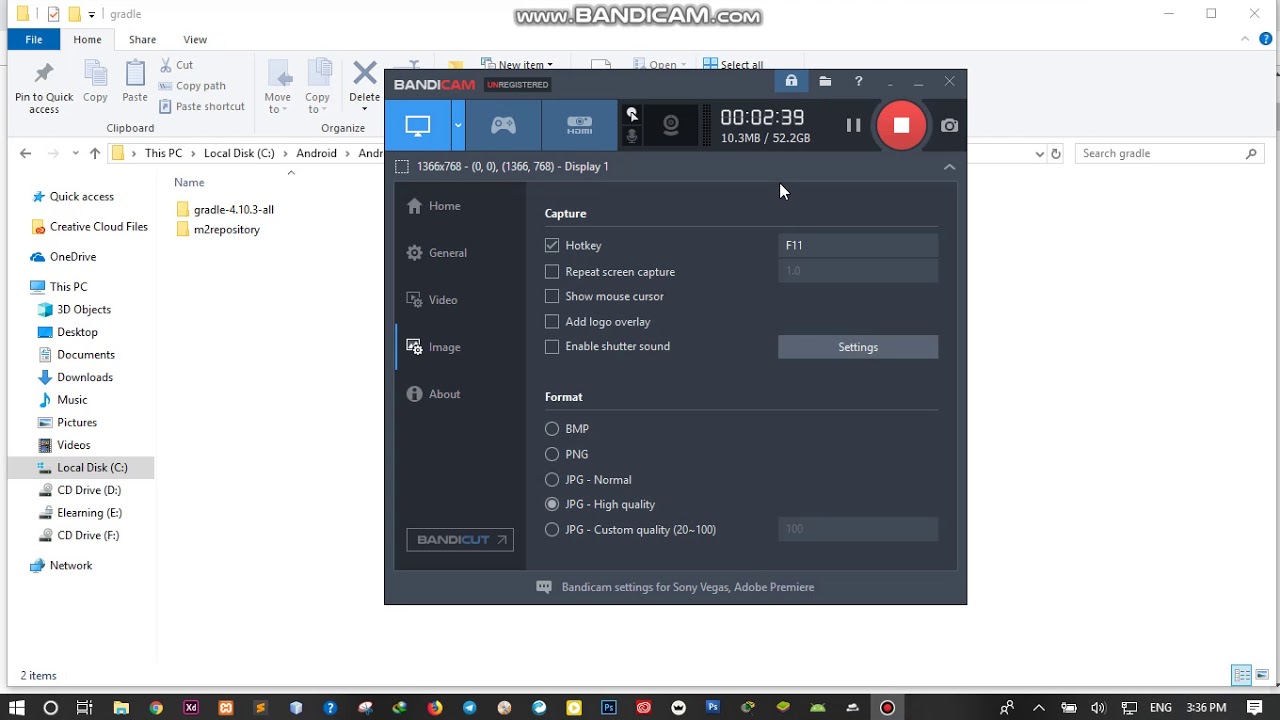This screenshot has height=720, width=1280.
Task: Enable Repeat screen capture checkbox
Action: (x=552, y=272)
